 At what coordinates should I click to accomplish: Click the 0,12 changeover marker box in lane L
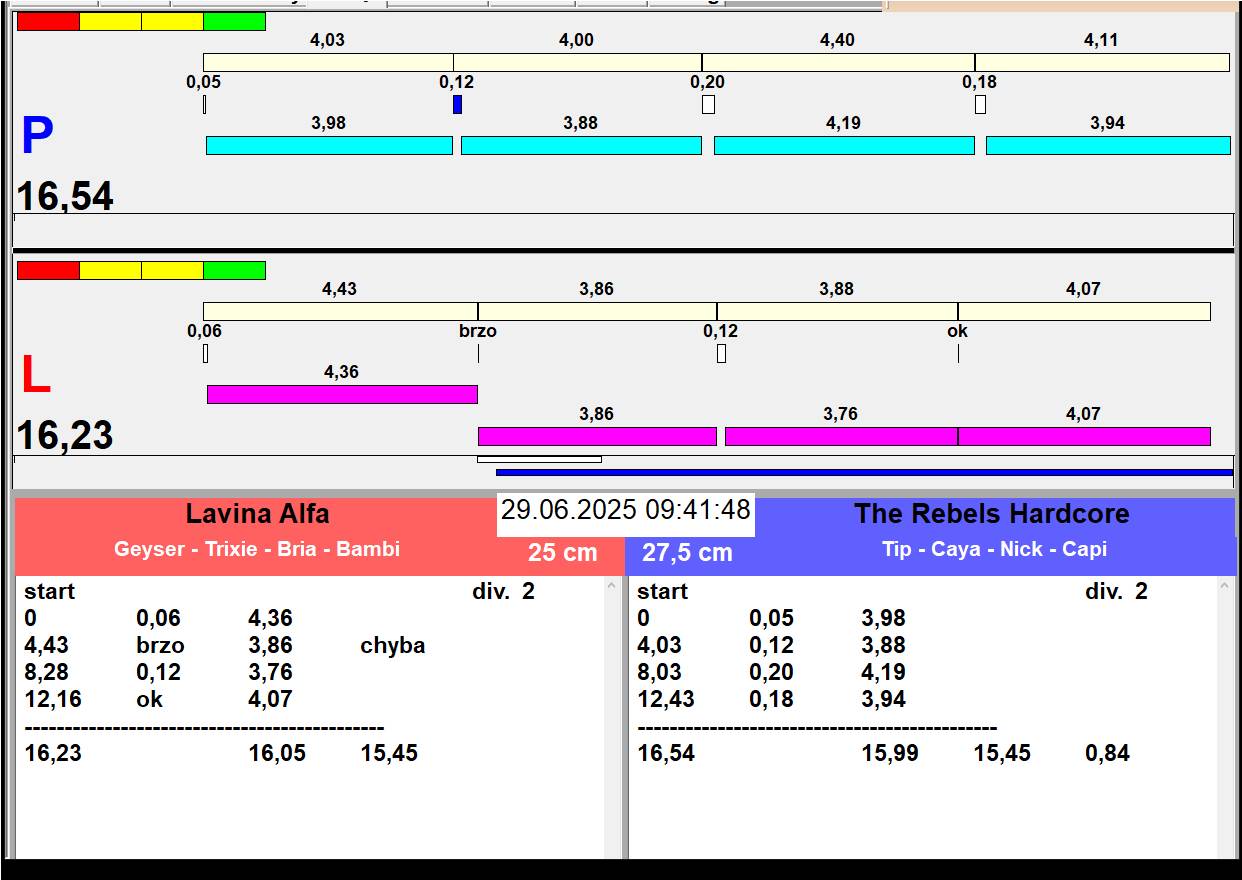pos(721,353)
